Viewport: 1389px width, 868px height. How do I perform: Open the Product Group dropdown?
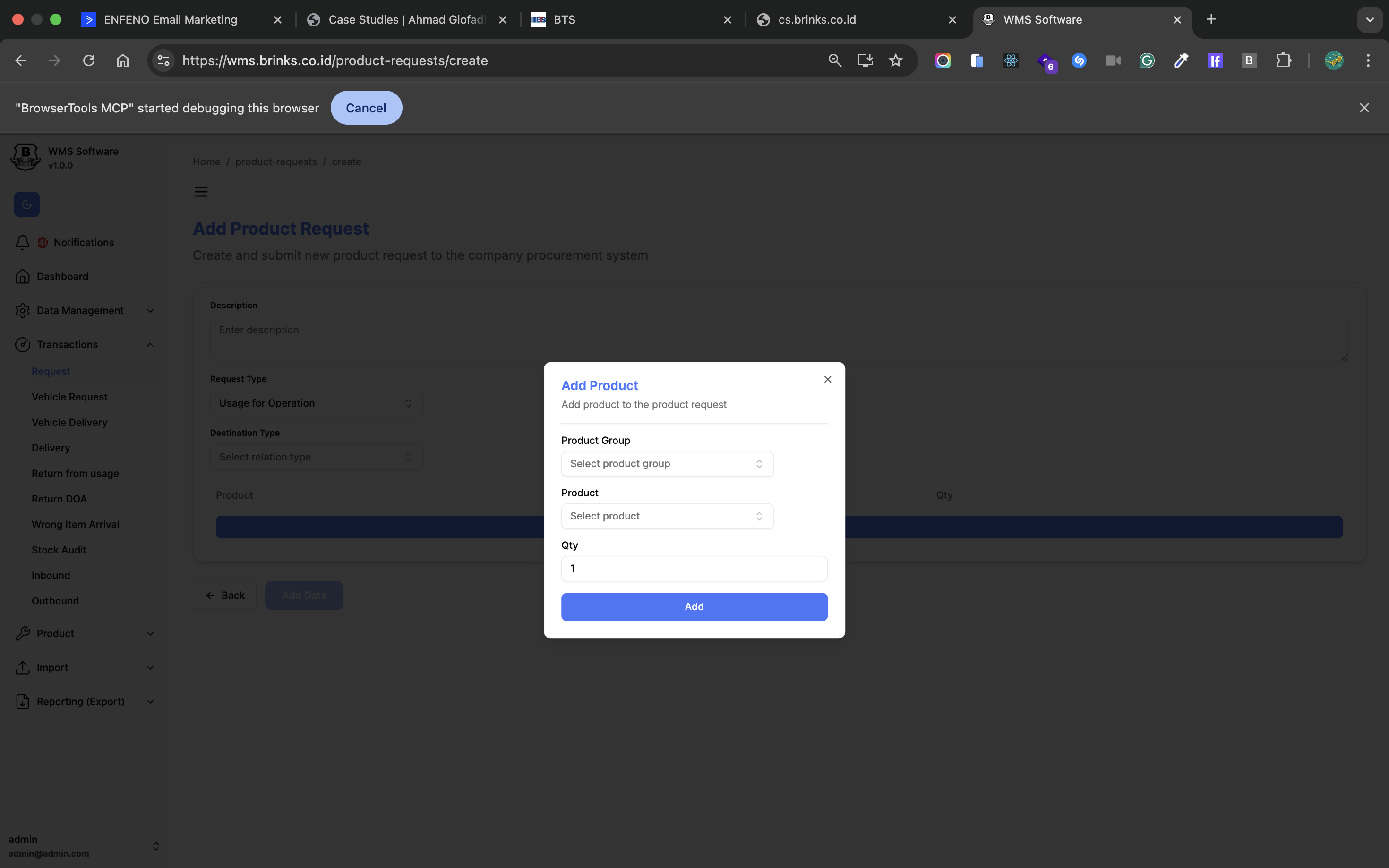click(x=667, y=463)
